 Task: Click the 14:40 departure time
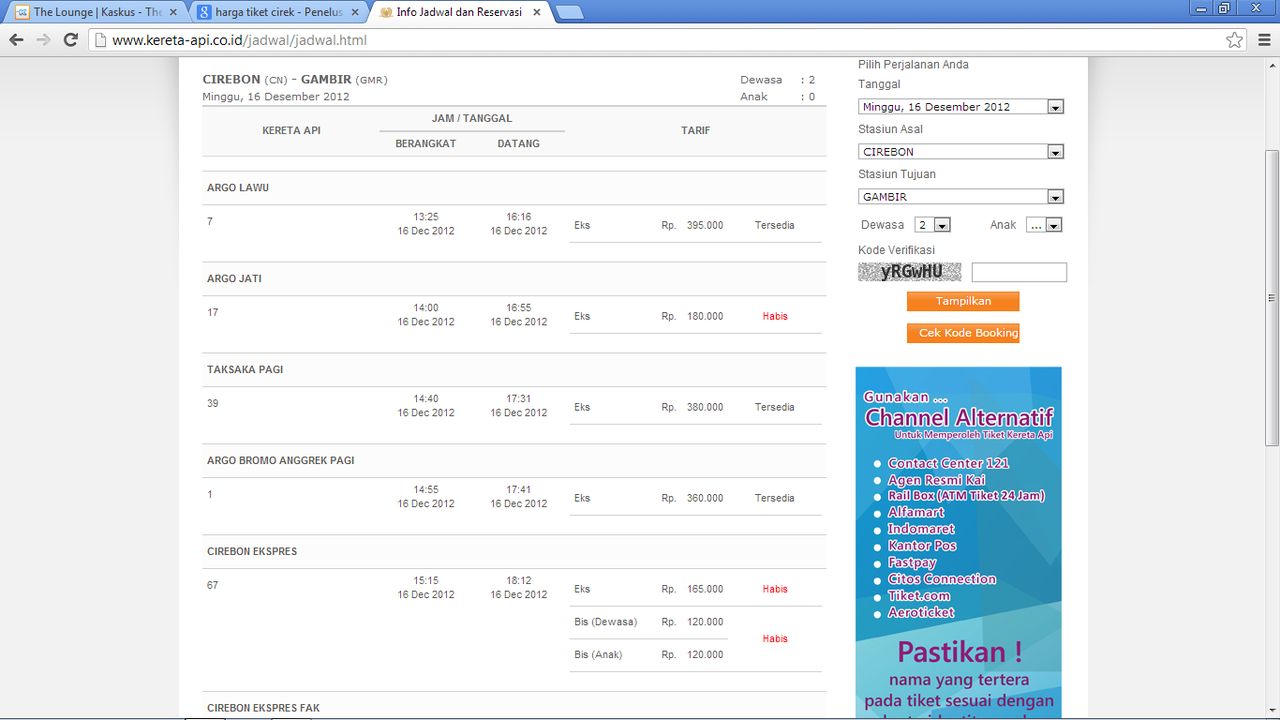(x=426, y=399)
